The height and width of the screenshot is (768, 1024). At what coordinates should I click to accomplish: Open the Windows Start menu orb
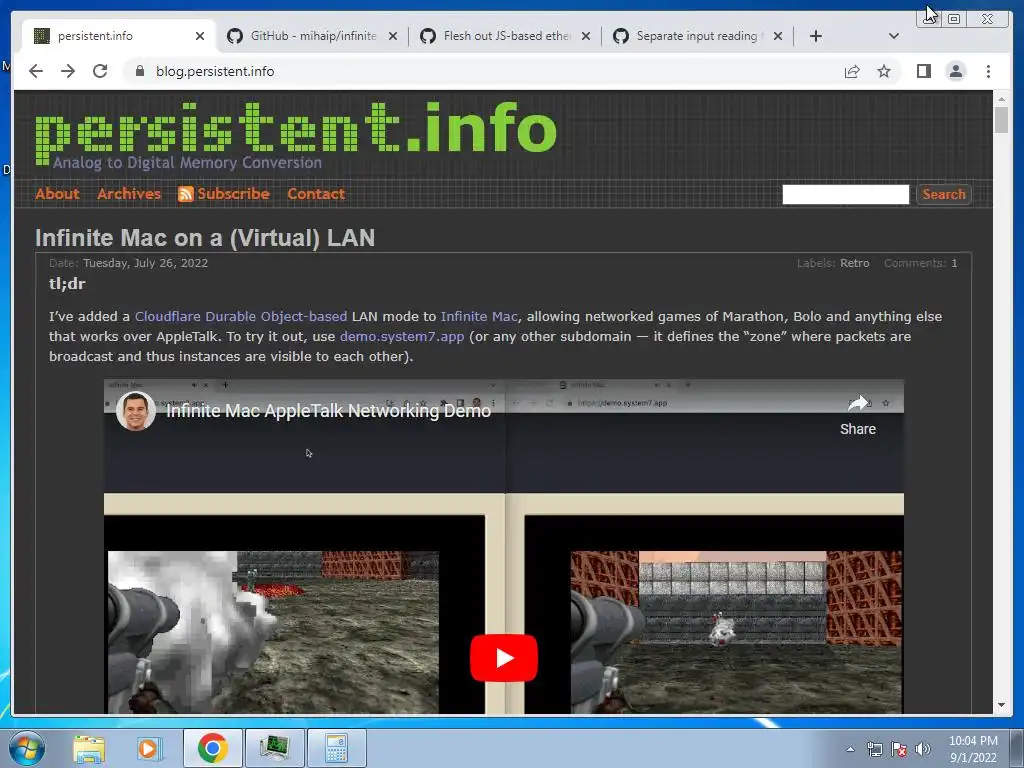pyautogui.click(x=26, y=748)
